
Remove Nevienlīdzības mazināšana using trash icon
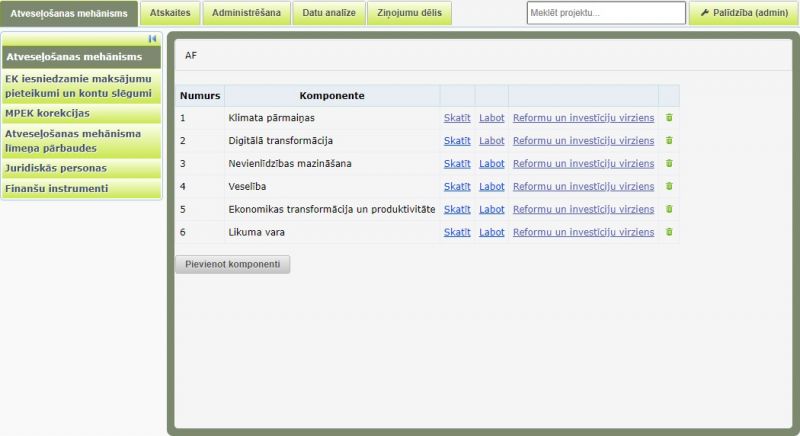coord(669,163)
